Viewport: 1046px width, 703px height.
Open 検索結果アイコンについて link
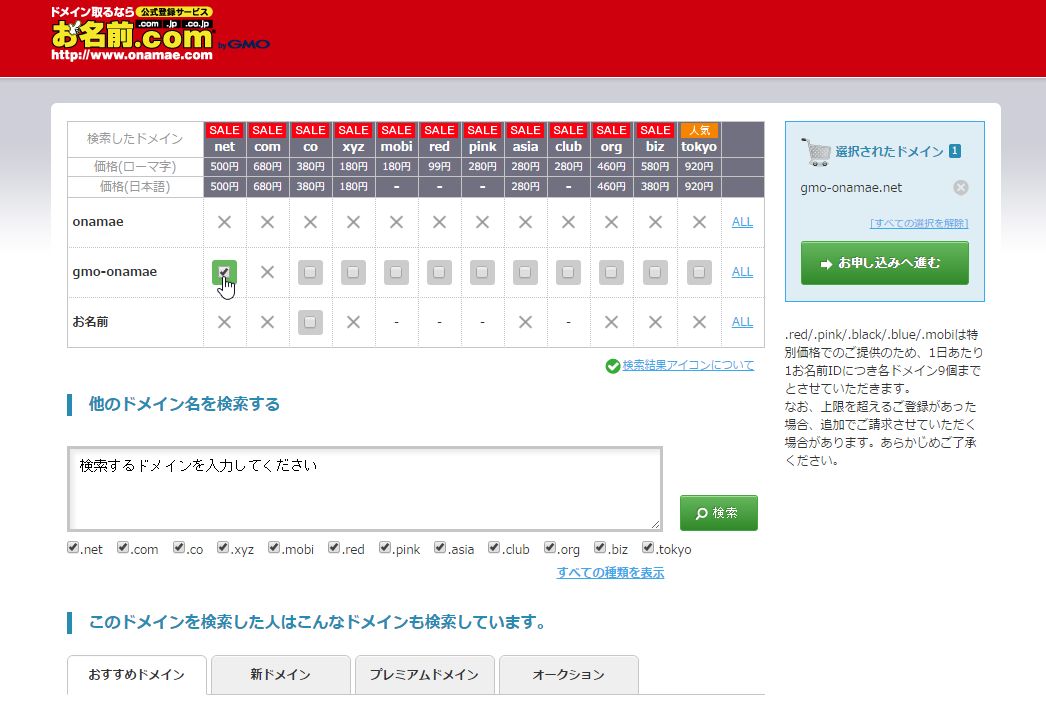click(688, 366)
